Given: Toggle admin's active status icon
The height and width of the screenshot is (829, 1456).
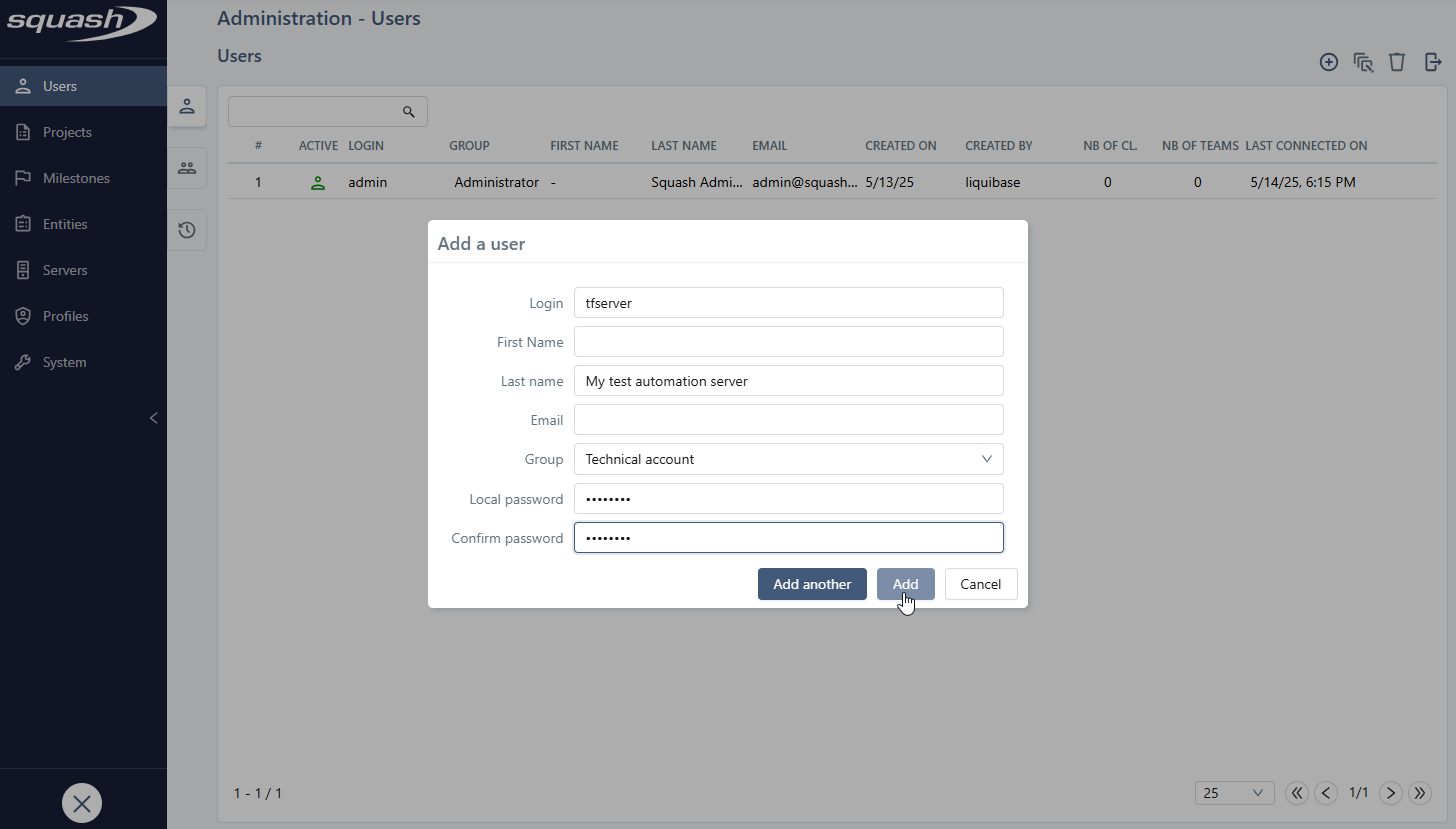Looking at the screenshot, I should click(317, 182).
